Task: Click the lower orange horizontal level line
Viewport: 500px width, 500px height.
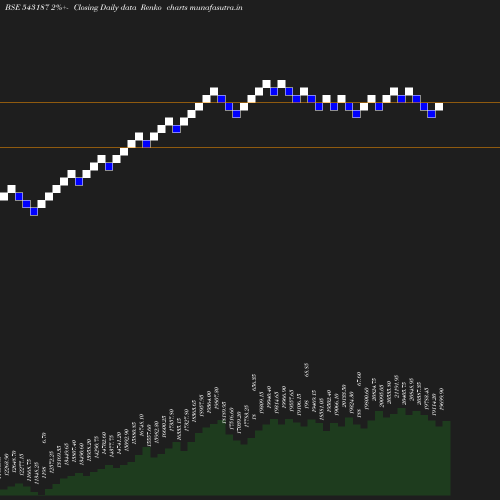Action: tap(250, 147)
